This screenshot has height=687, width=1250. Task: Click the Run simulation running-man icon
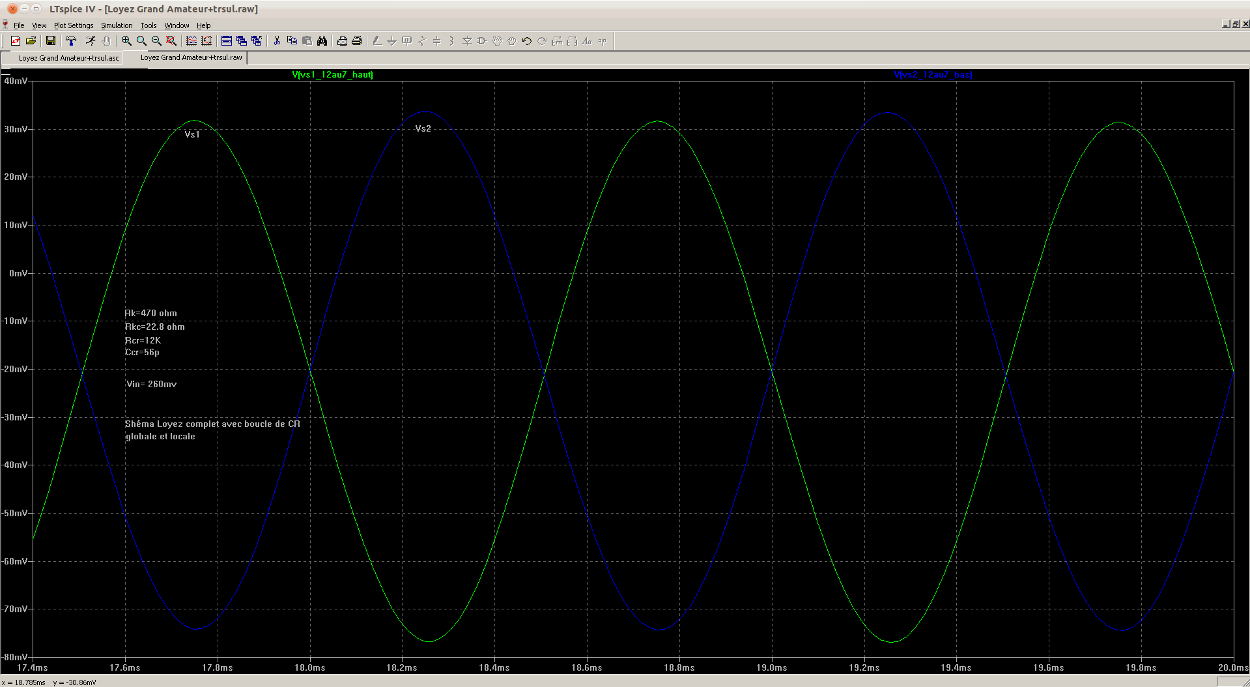coord(90,41)
